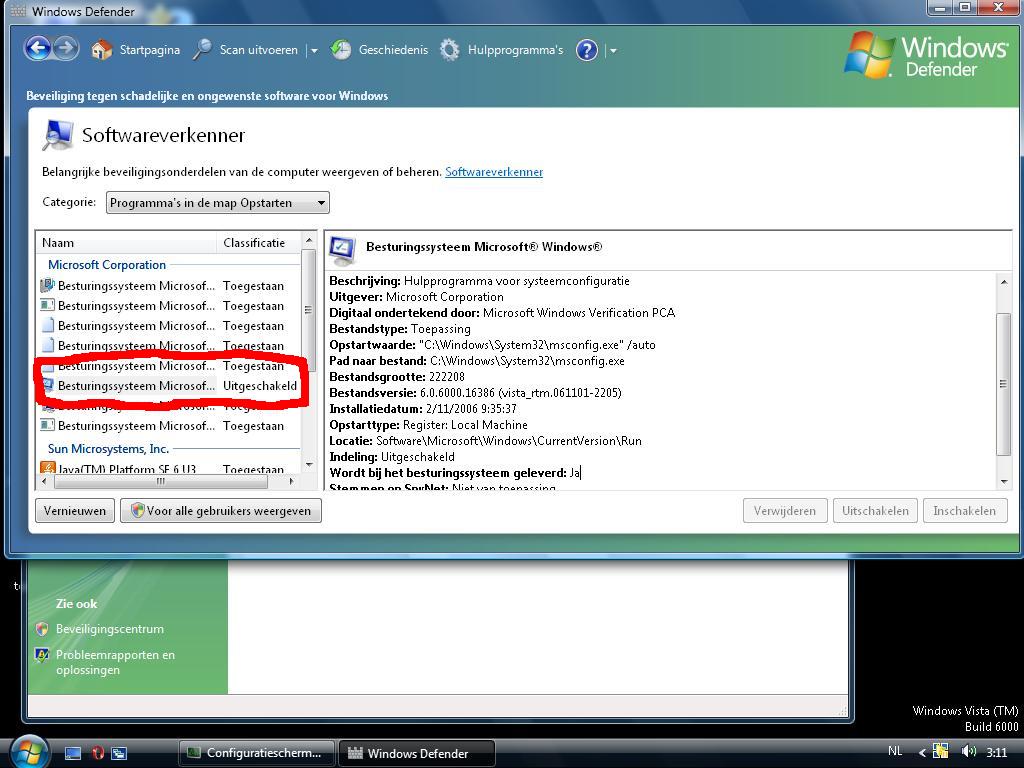Sort by the Classificatie column header
The height and width of the screenshot is (768, 1024).
pyautogui.click(x=259, y=243)
